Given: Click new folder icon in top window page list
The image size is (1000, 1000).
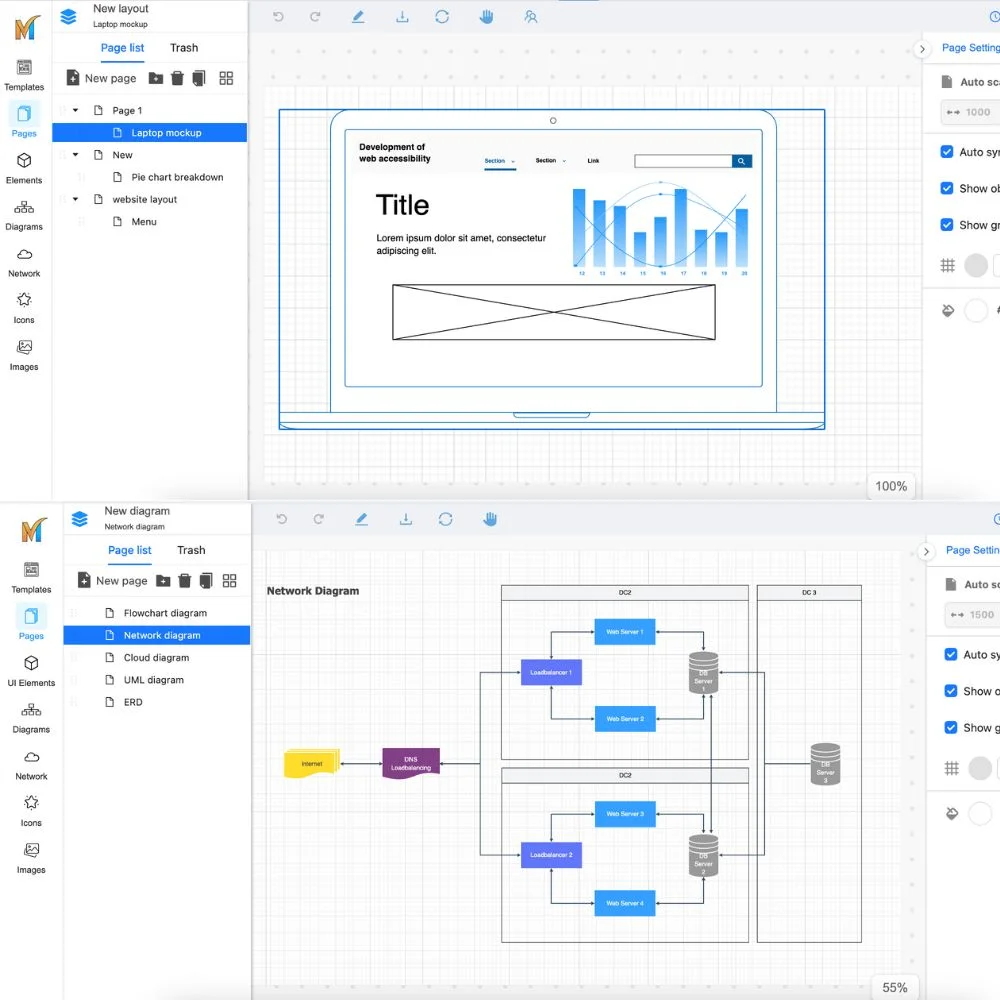Looking at the screenshot, I should [156, 78].
